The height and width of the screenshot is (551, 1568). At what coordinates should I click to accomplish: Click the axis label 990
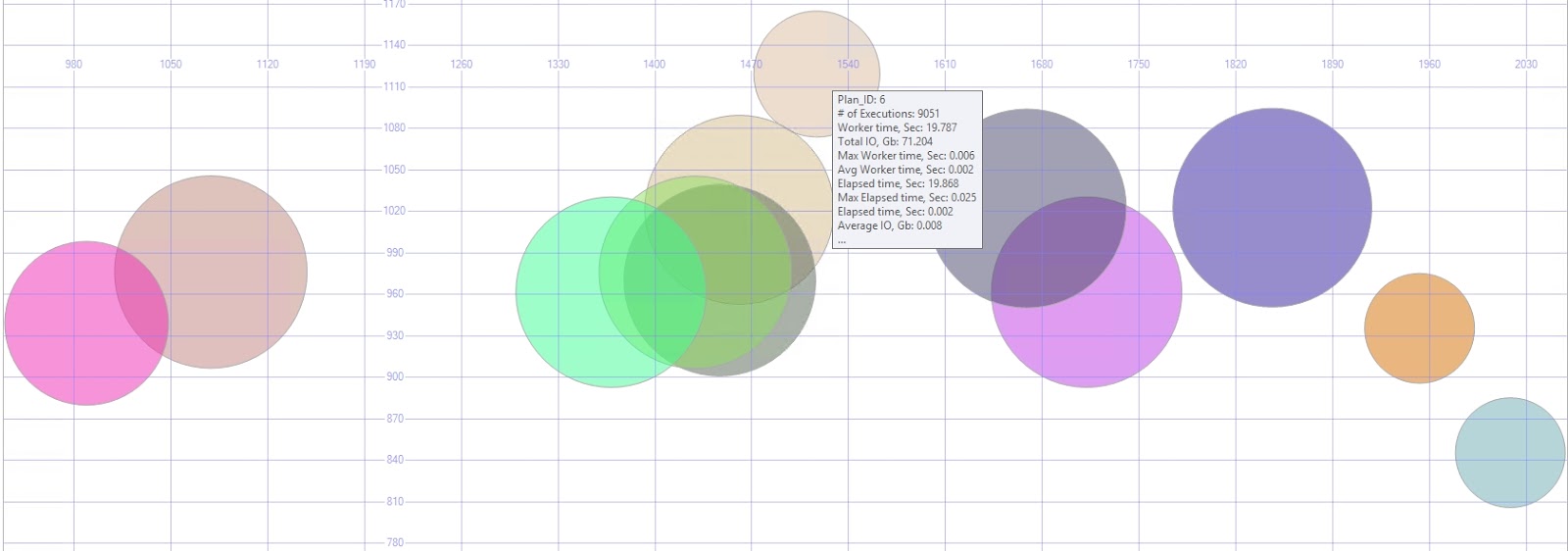[x=395, y=252]
